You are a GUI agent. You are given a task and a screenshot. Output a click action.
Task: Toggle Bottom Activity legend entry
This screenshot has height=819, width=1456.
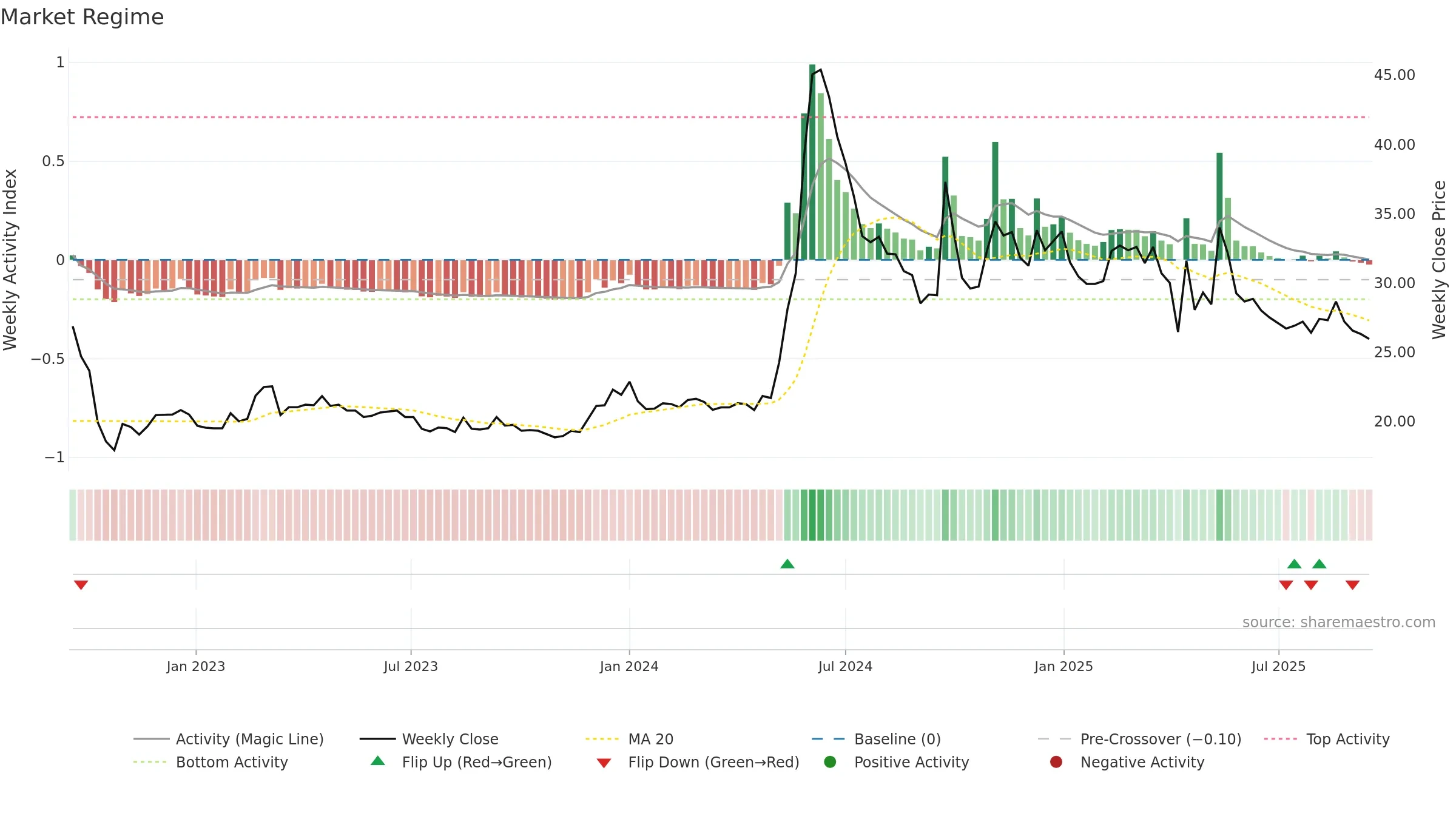[211, 762]
